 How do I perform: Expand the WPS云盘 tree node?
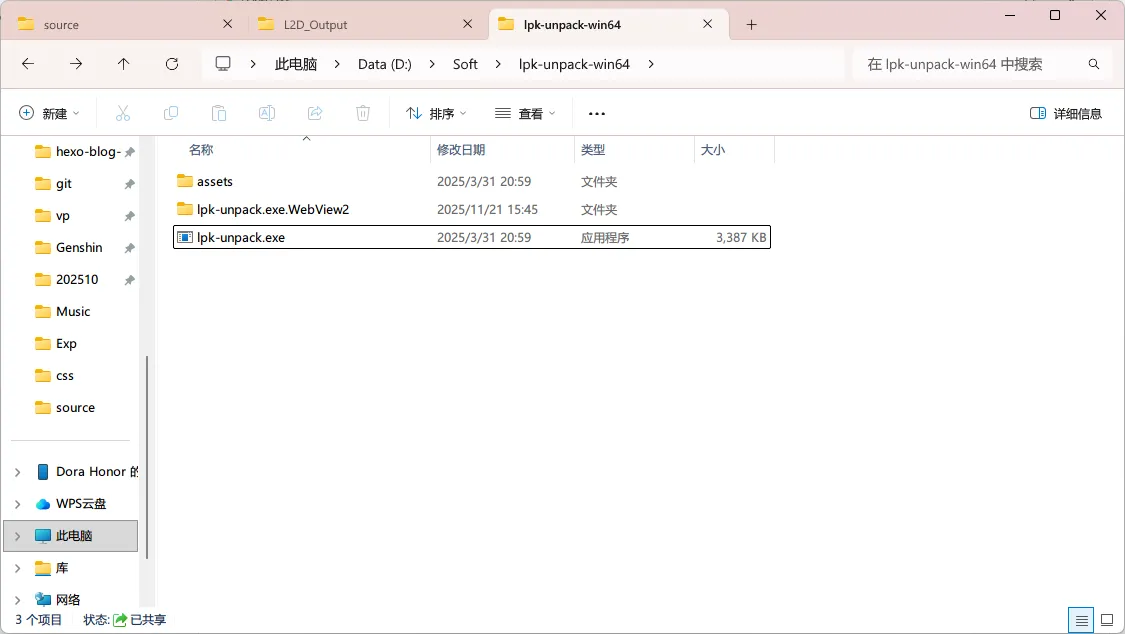18,504
